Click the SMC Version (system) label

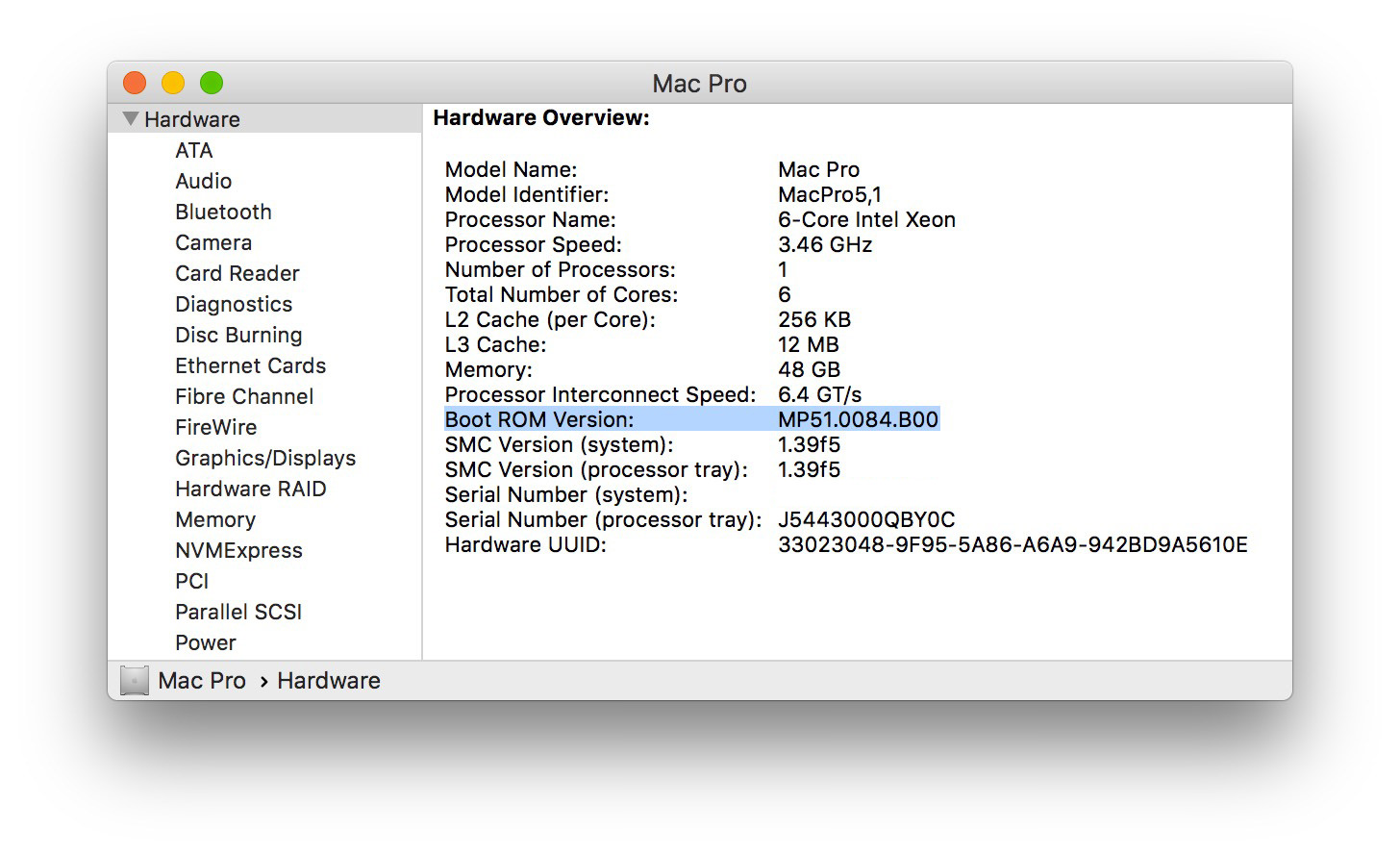[559, 444]
